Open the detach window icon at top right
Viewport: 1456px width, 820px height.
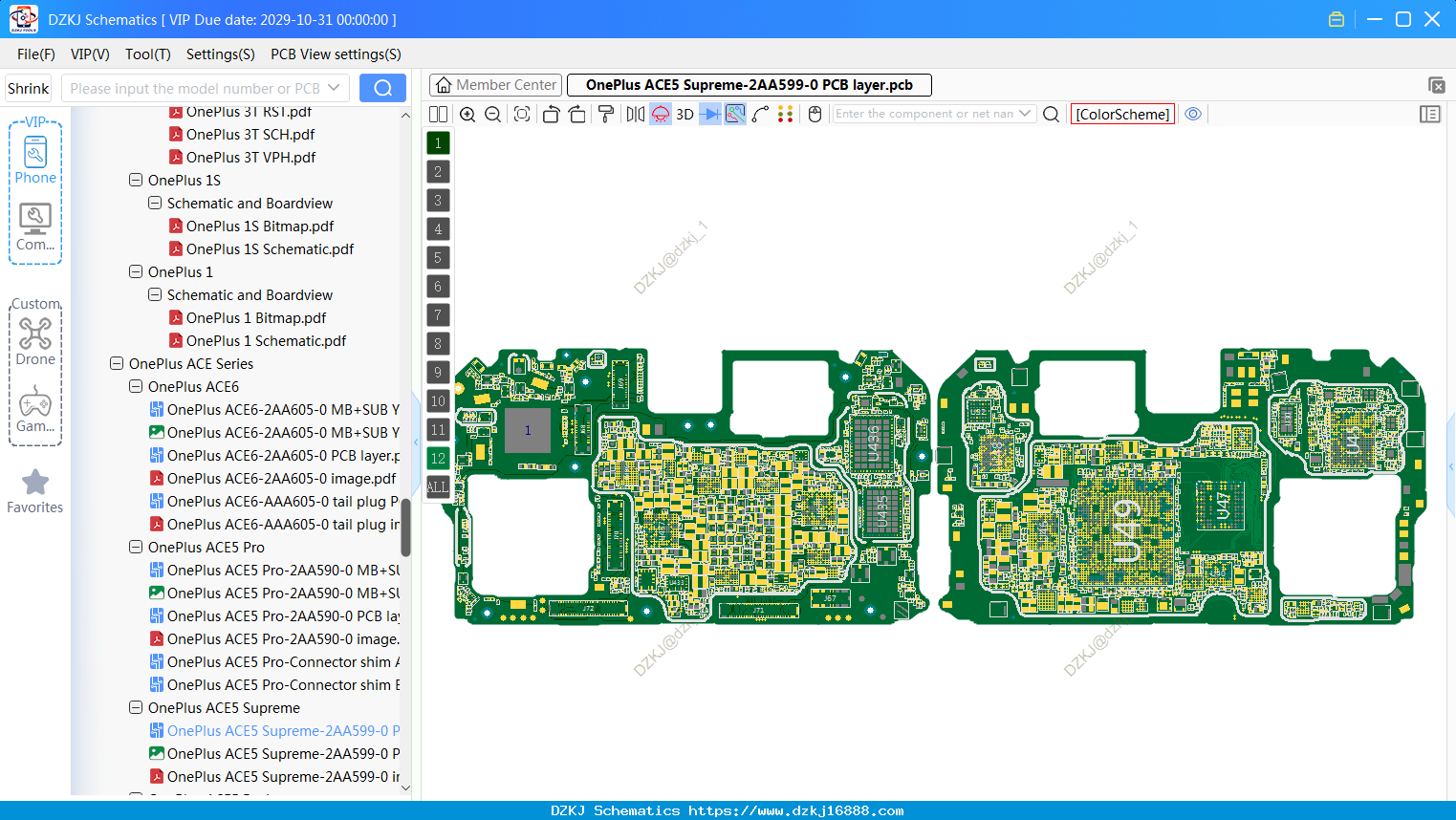1436,85
